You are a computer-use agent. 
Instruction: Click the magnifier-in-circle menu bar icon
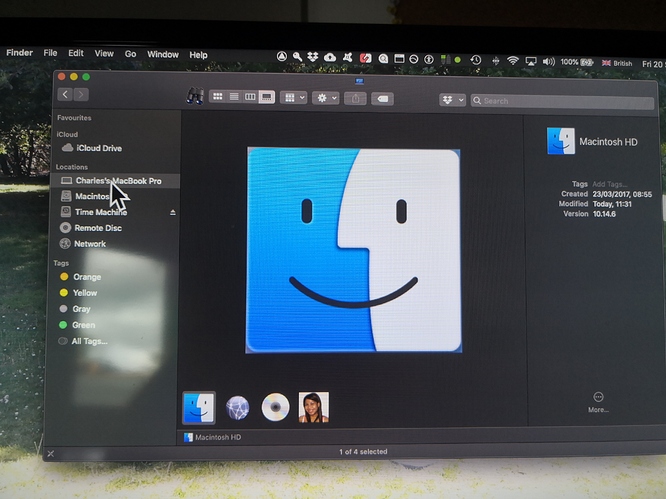coord(383,58)
